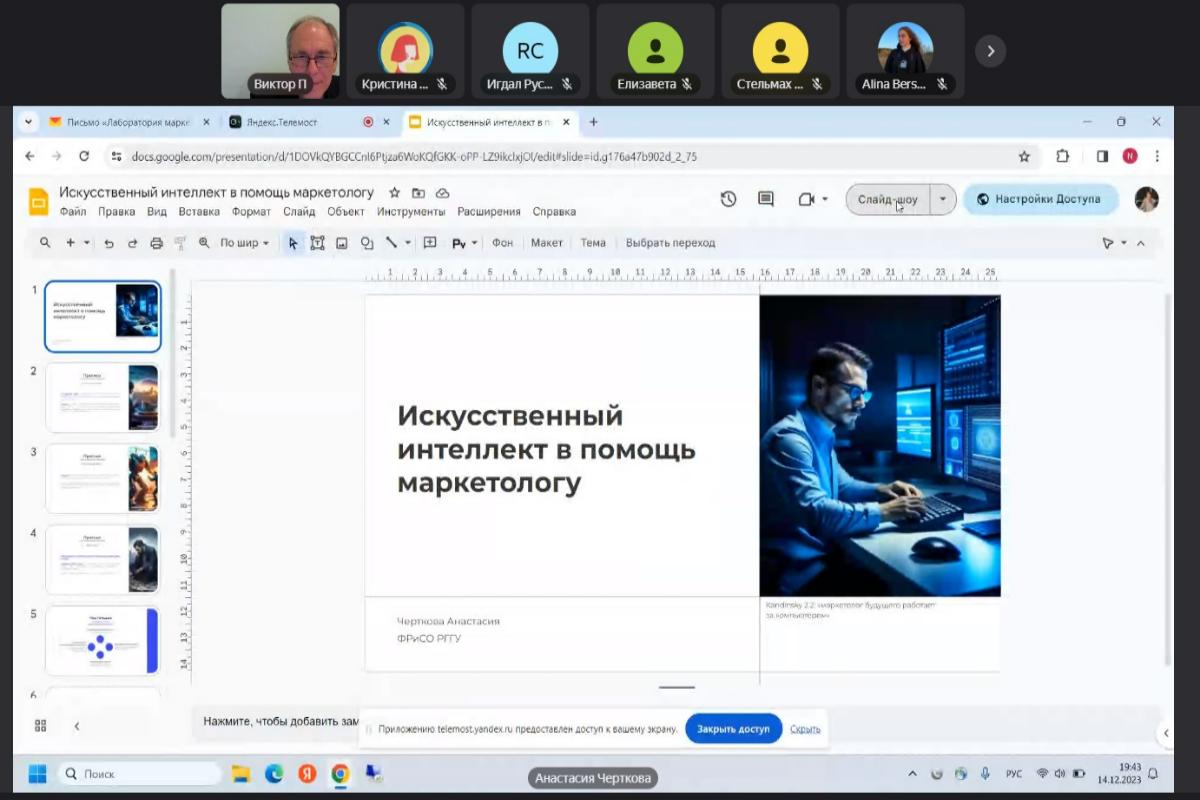Image resolution: width=1200 pixels, height=800 pixels.
Task: Click the Настройки Доступа button
Action: point(1038,199)
